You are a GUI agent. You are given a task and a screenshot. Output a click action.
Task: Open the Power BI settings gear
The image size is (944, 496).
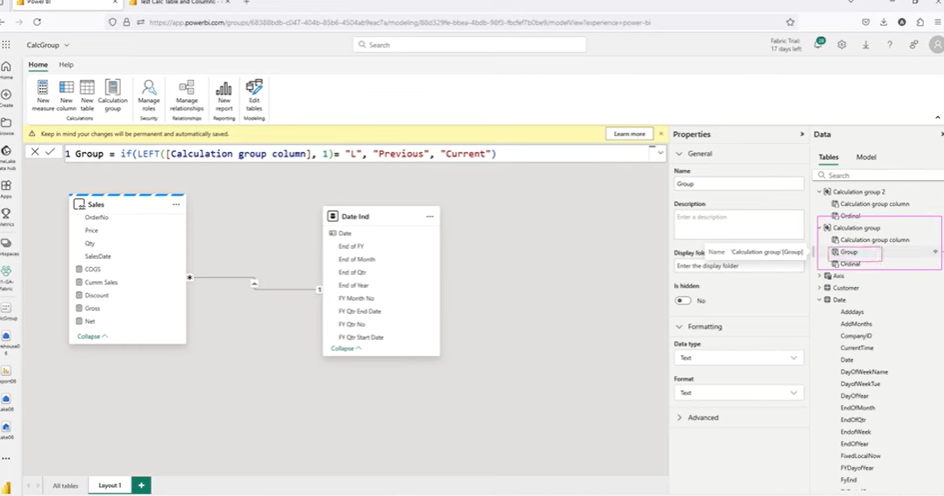pos(842,45)
